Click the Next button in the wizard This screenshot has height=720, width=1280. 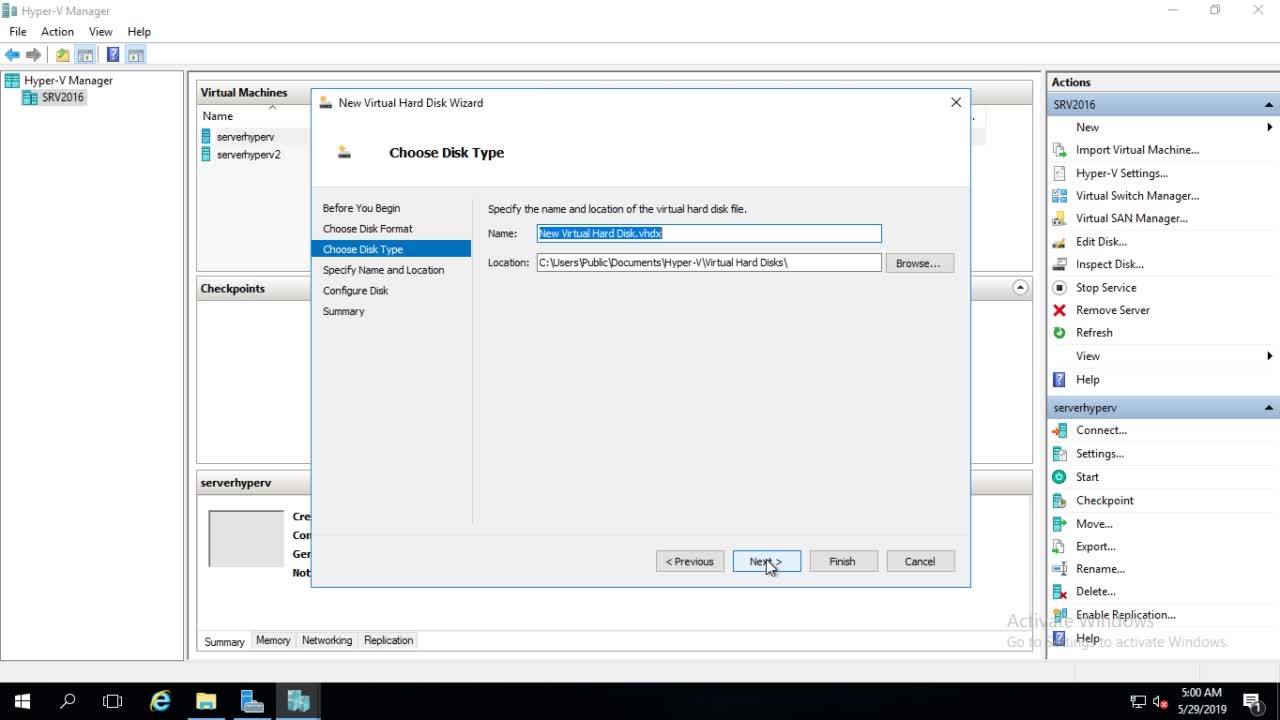click(x=766, y=561)
